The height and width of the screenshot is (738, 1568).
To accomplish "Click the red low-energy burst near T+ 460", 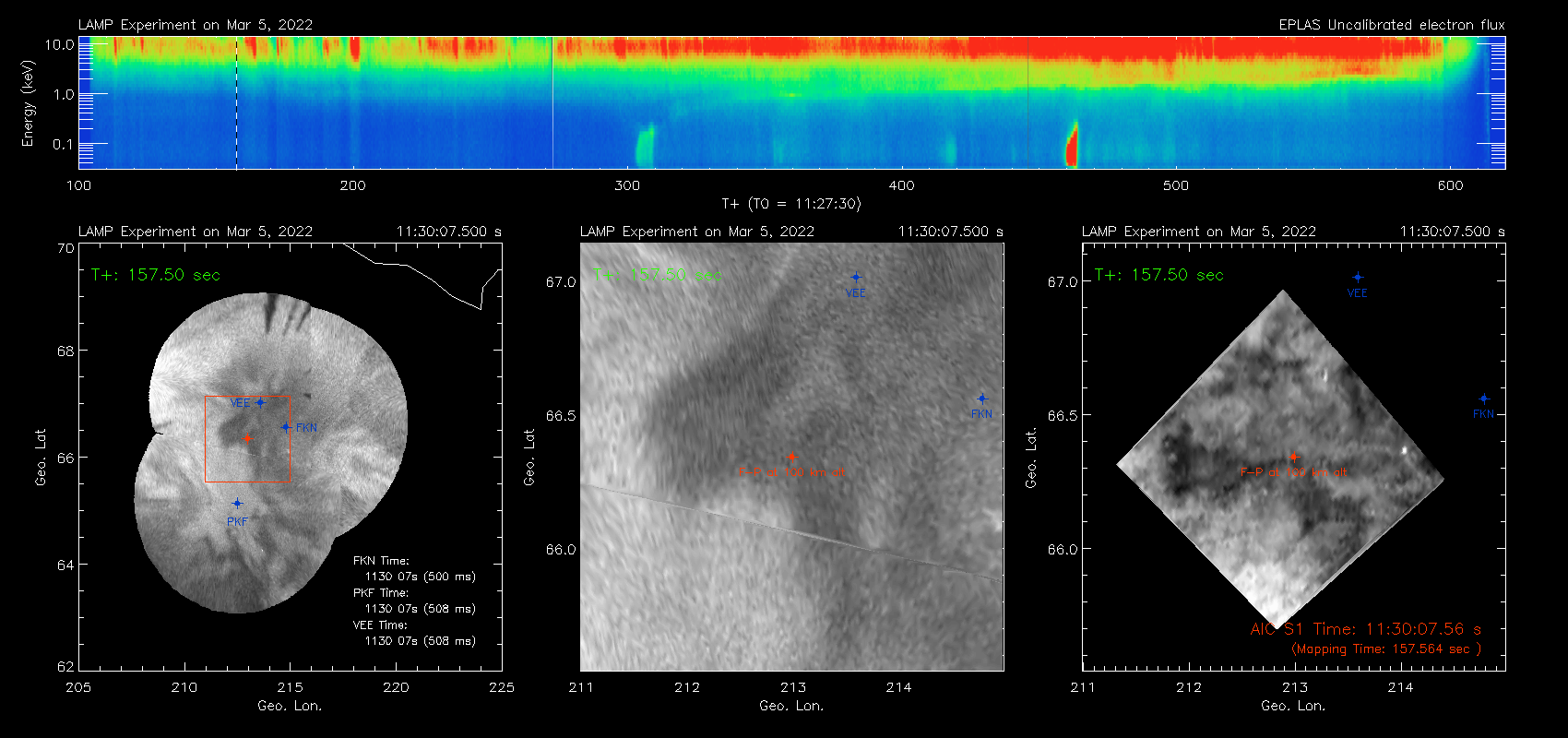I will (1072, 145).
